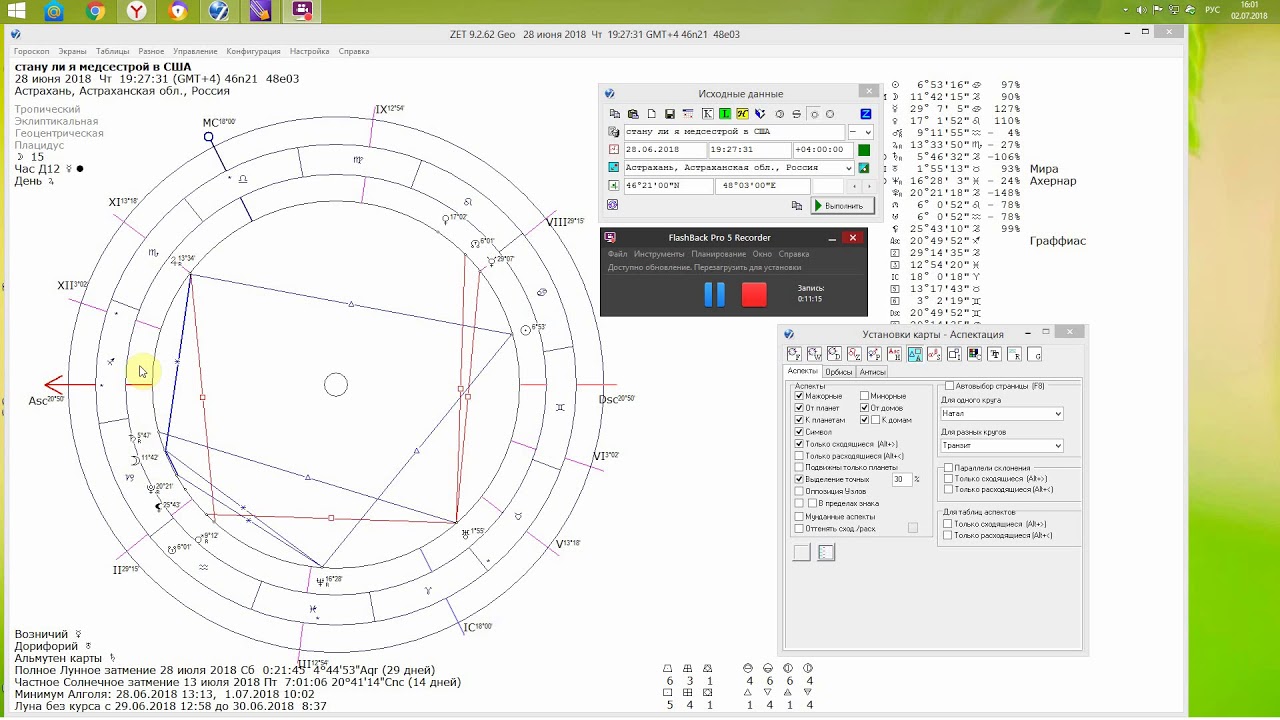This screenshot has width=1280, height=720.
Task: Stop recording with the red square button
Action: tap(754, 294)
